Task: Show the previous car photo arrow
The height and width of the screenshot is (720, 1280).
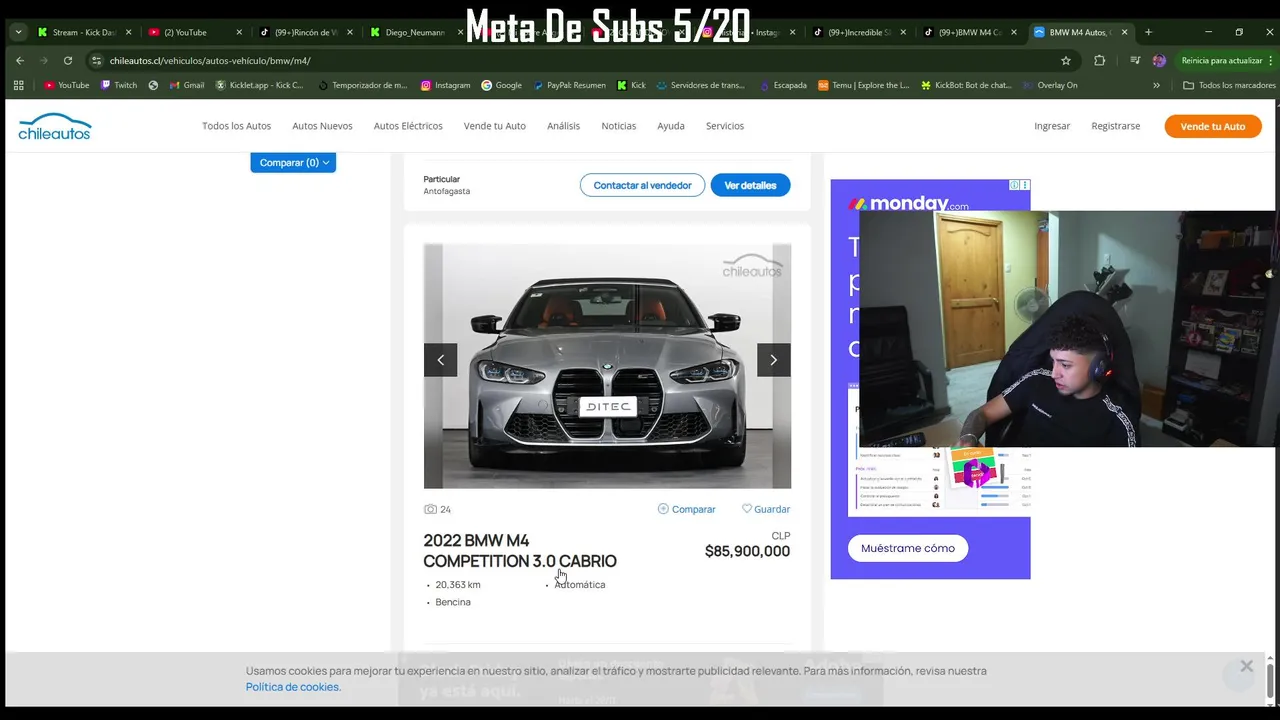Action: click(440, 360)
